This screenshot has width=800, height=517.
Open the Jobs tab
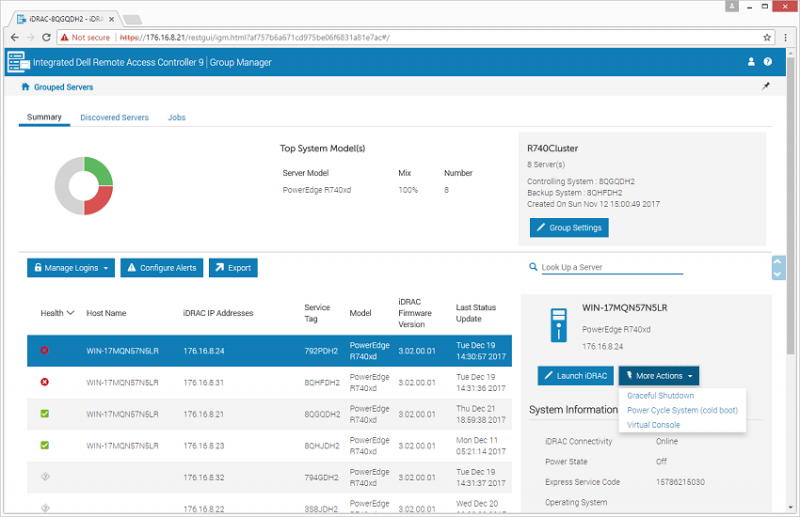tap(176, 118)
